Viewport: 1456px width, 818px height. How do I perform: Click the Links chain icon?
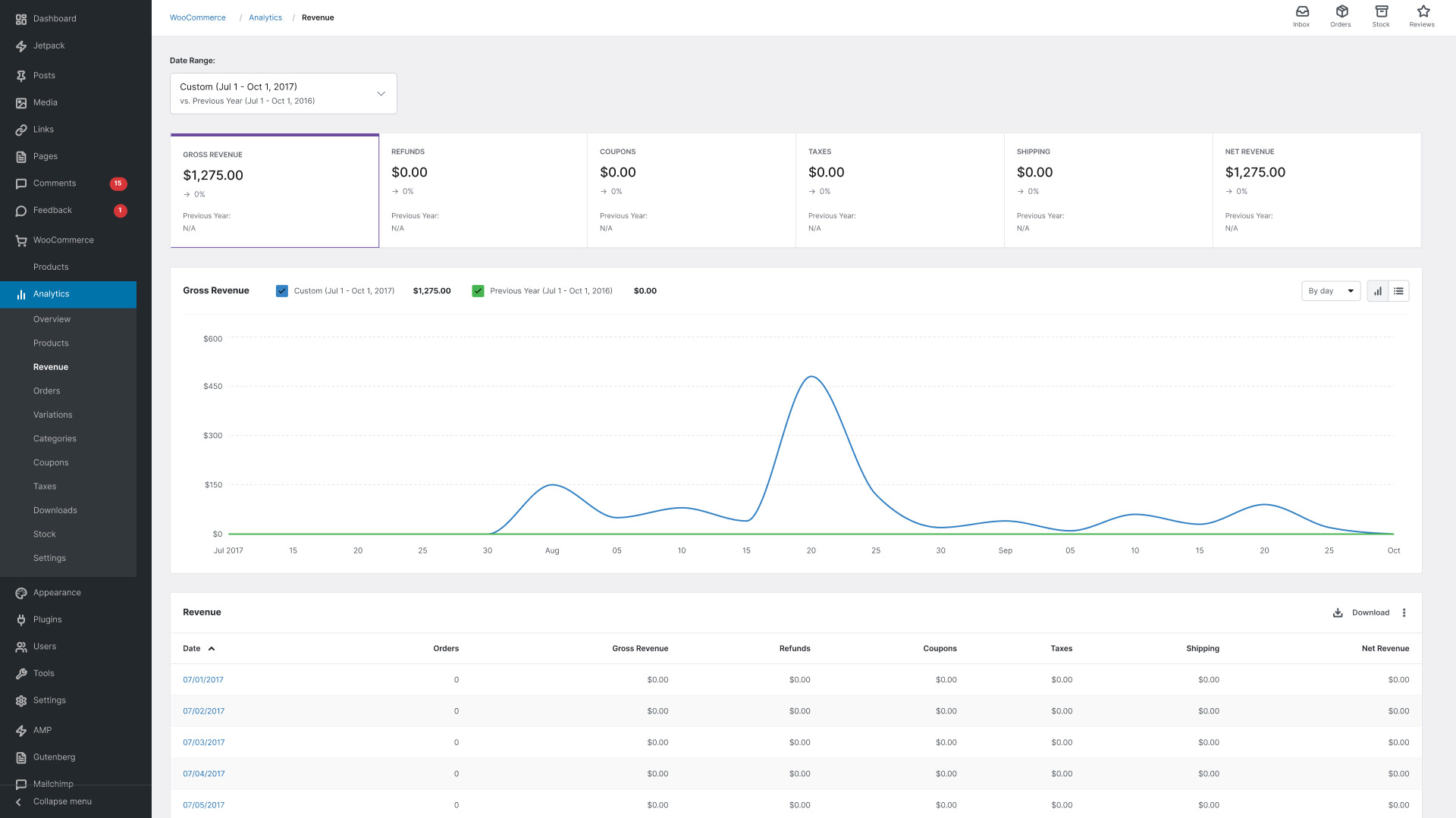click(x=21, y=130)
